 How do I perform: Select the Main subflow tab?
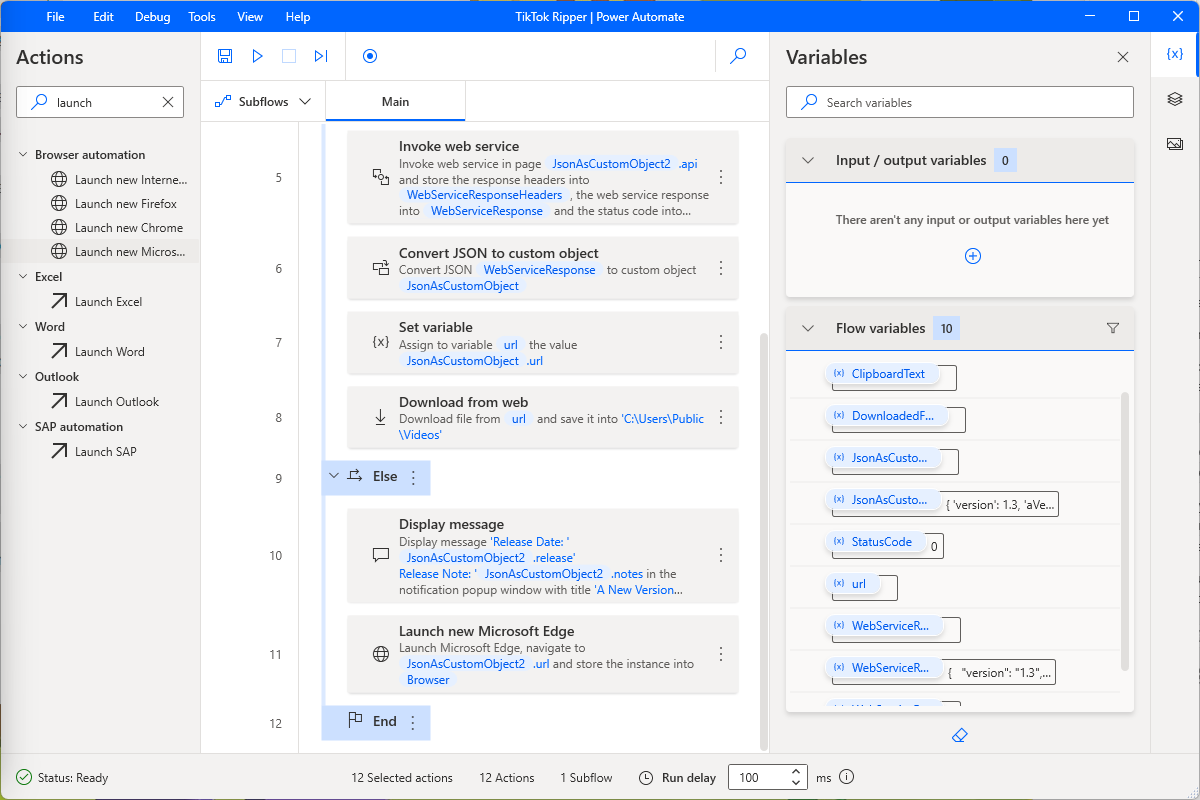395,102
